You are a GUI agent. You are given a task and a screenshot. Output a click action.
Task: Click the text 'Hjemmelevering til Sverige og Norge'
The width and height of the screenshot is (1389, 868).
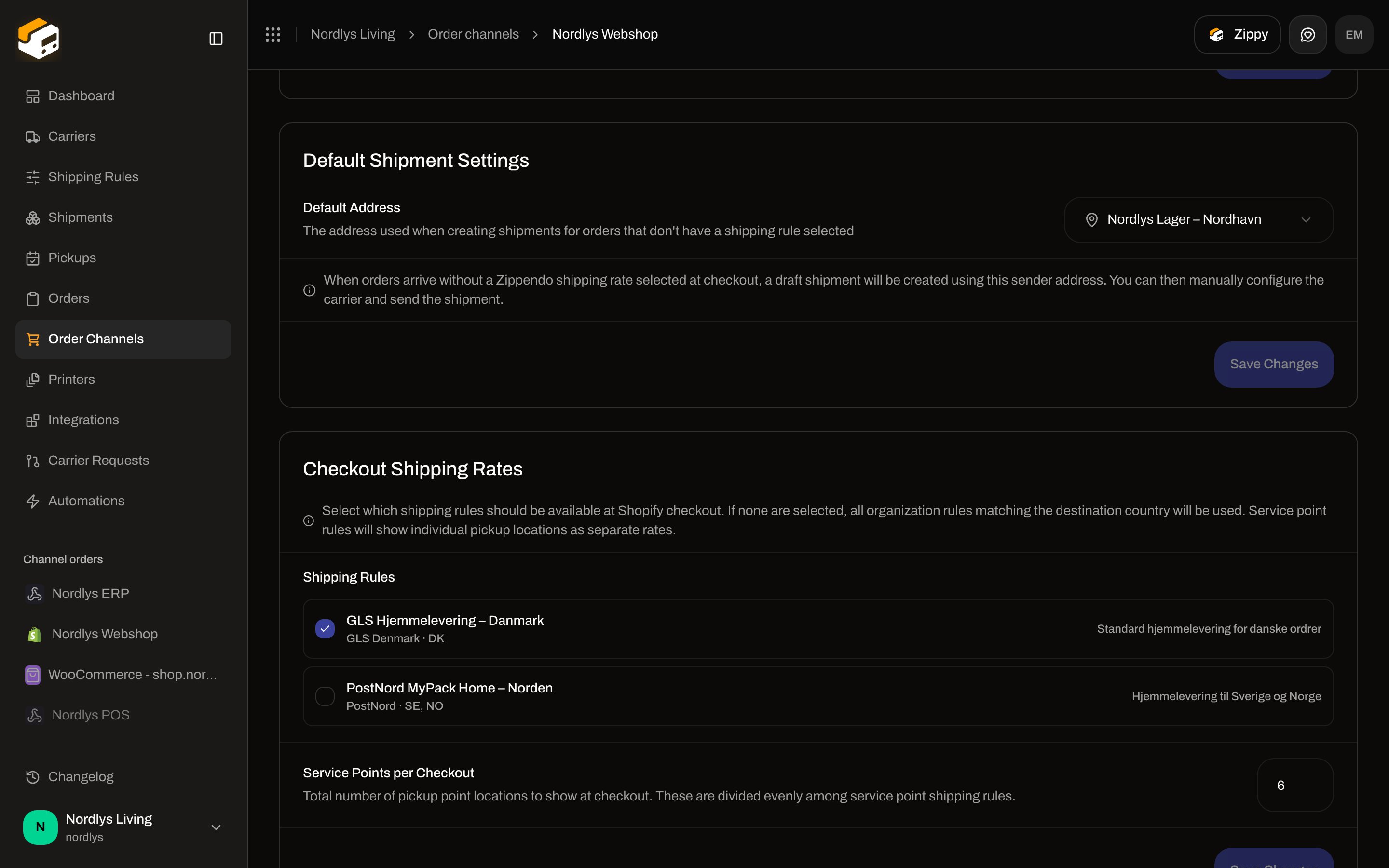tap(1226, 696)
